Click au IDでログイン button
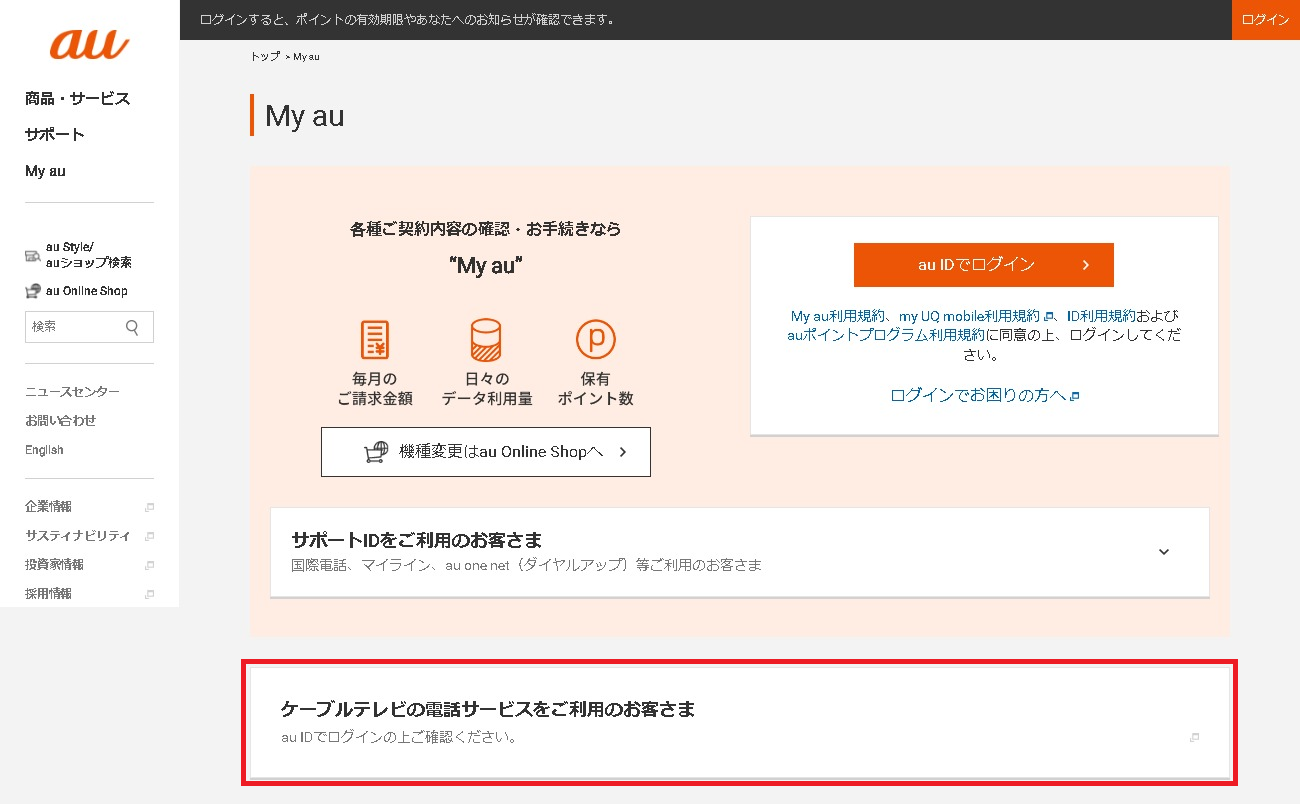This screenshot has width=1300, height=804. (x=983, y=265)
